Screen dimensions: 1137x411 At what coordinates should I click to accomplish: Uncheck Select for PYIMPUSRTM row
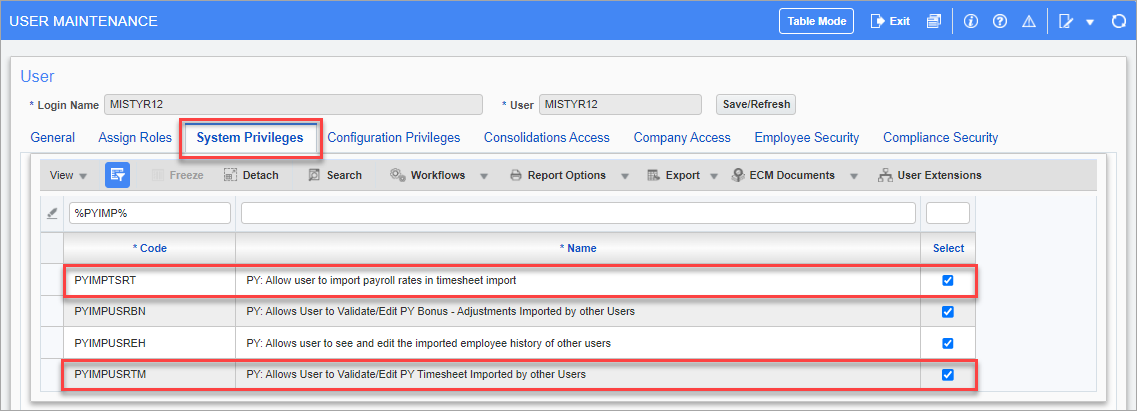click(x=947, y=375)
